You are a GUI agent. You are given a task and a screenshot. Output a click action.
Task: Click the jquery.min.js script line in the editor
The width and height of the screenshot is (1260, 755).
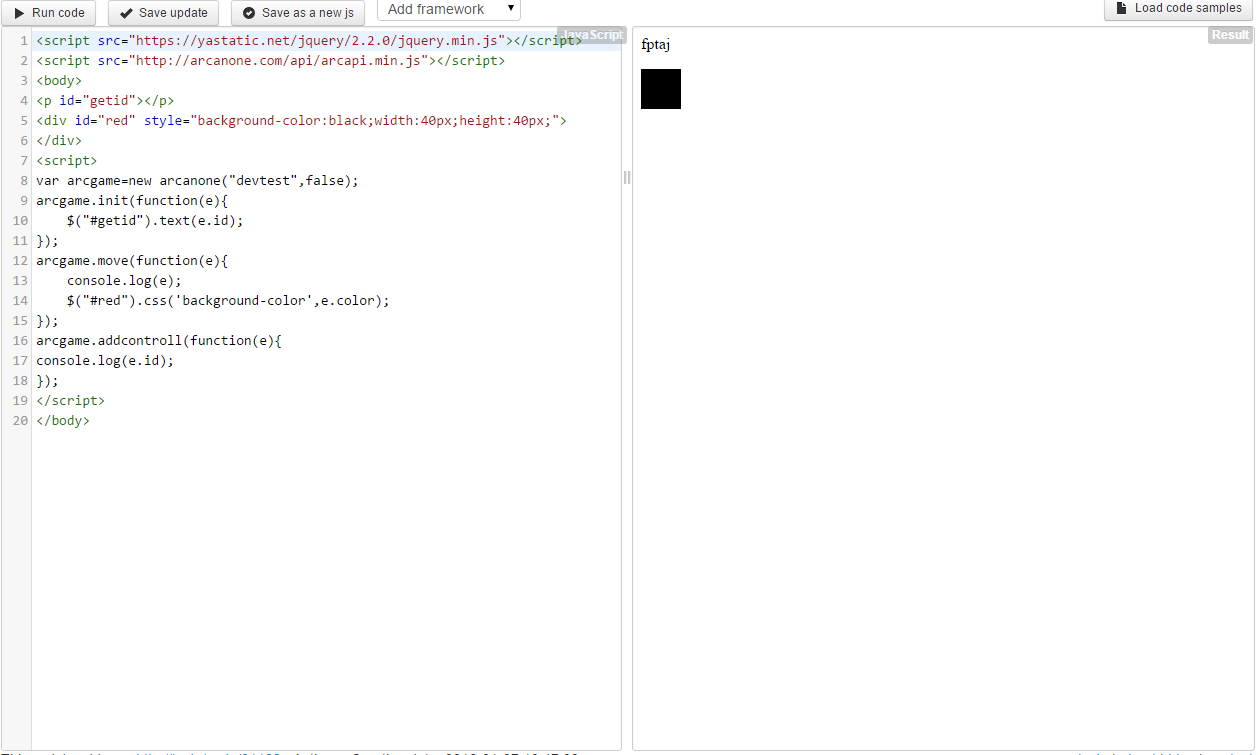[309, 41]
